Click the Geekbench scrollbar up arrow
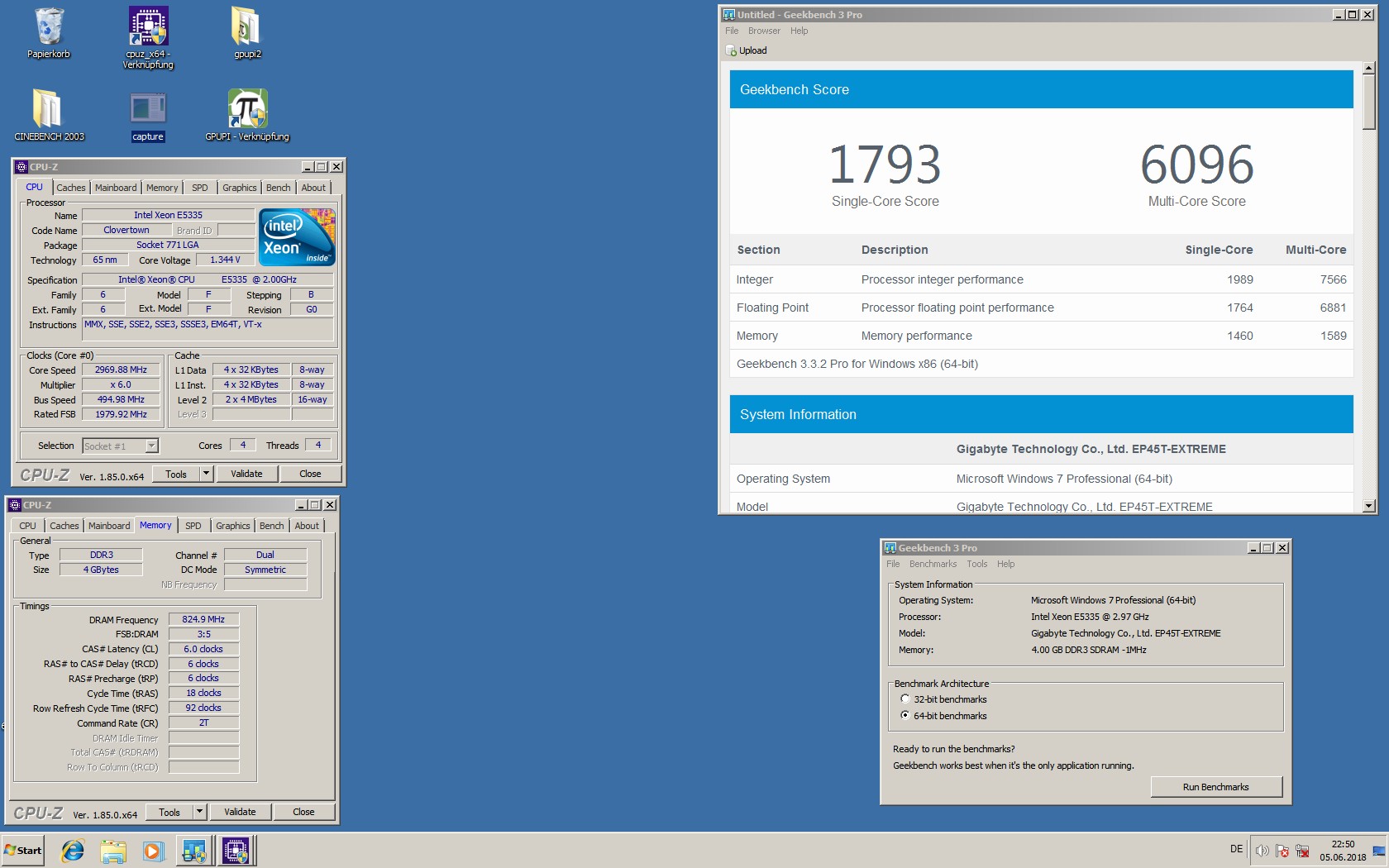Image resolution: width=1389 pixels, height=868 pixels. click(1369, 69)
